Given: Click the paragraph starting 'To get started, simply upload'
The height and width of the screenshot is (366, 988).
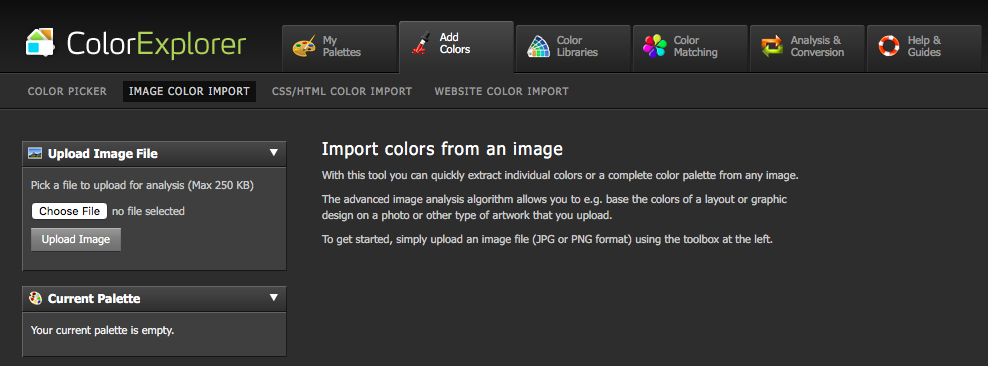Looking at the screenshot, I should click(x=547, y=239).
